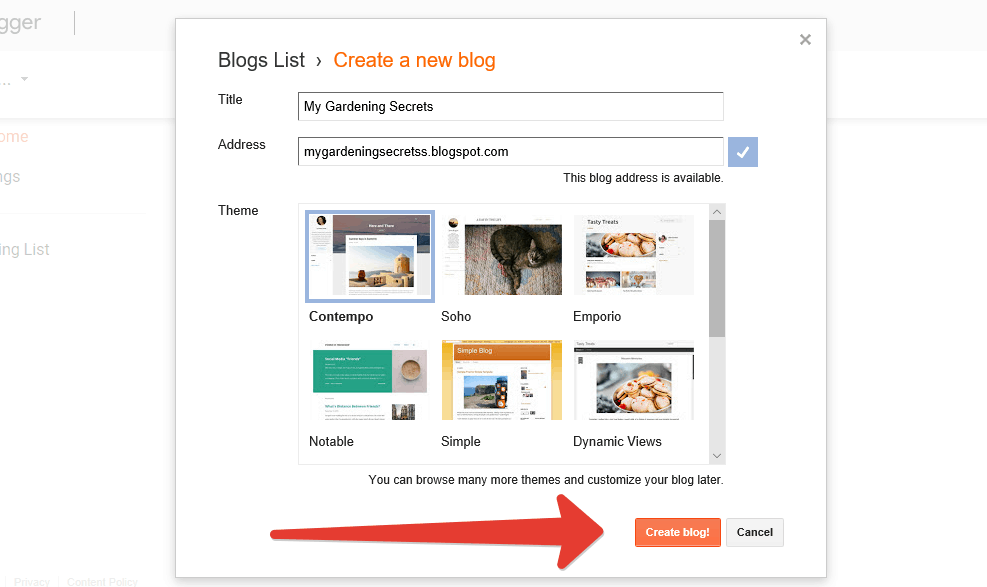Screen dimensions: 987x587
Task: Click the address availability checkmark icon
Action: 743,152
